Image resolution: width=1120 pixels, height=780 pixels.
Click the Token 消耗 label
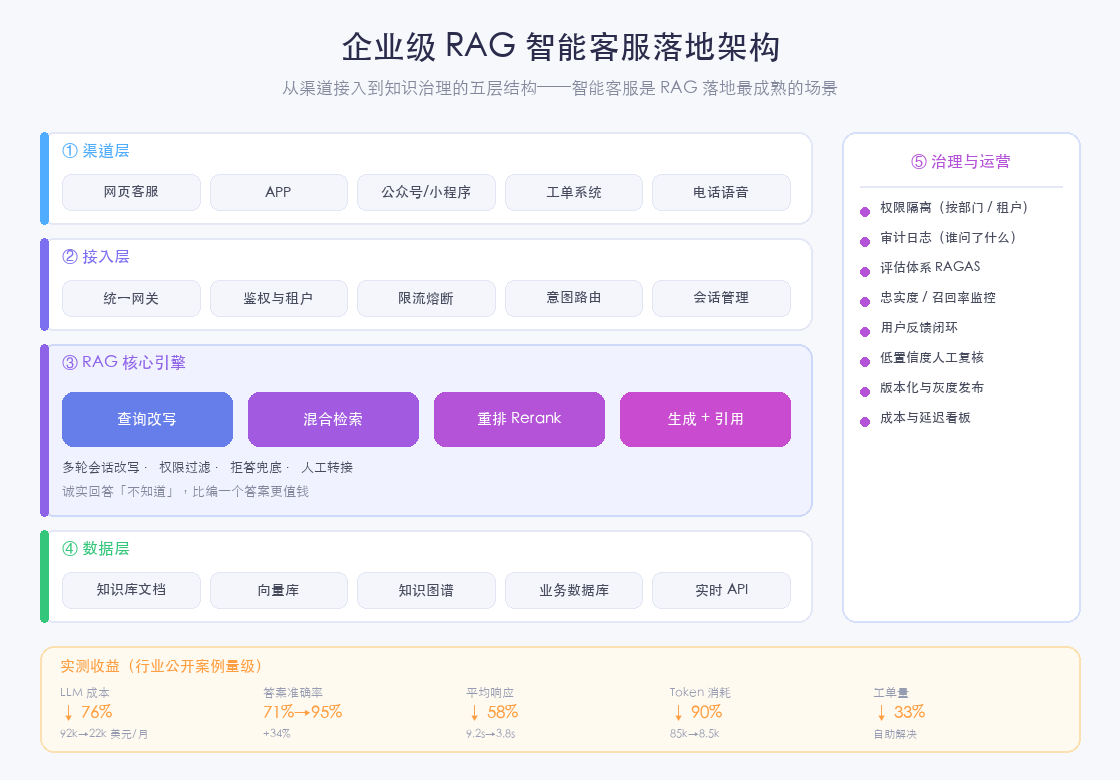[700, 693]
